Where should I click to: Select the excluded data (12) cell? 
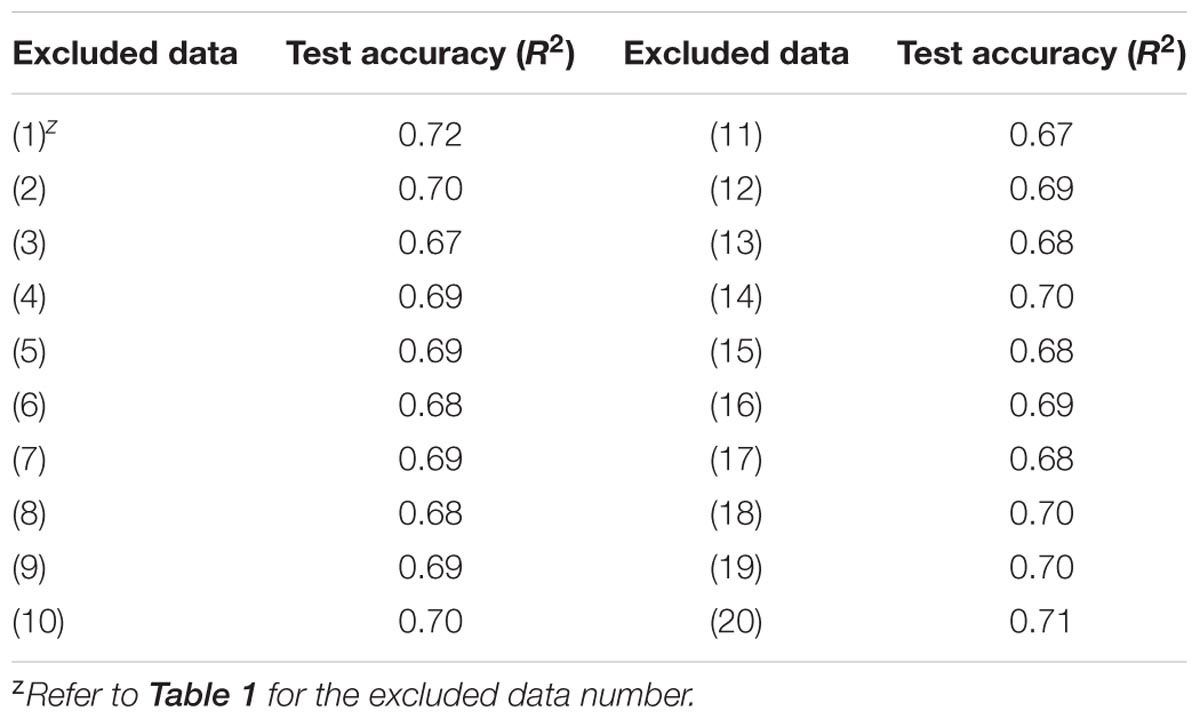click(736, 189)
